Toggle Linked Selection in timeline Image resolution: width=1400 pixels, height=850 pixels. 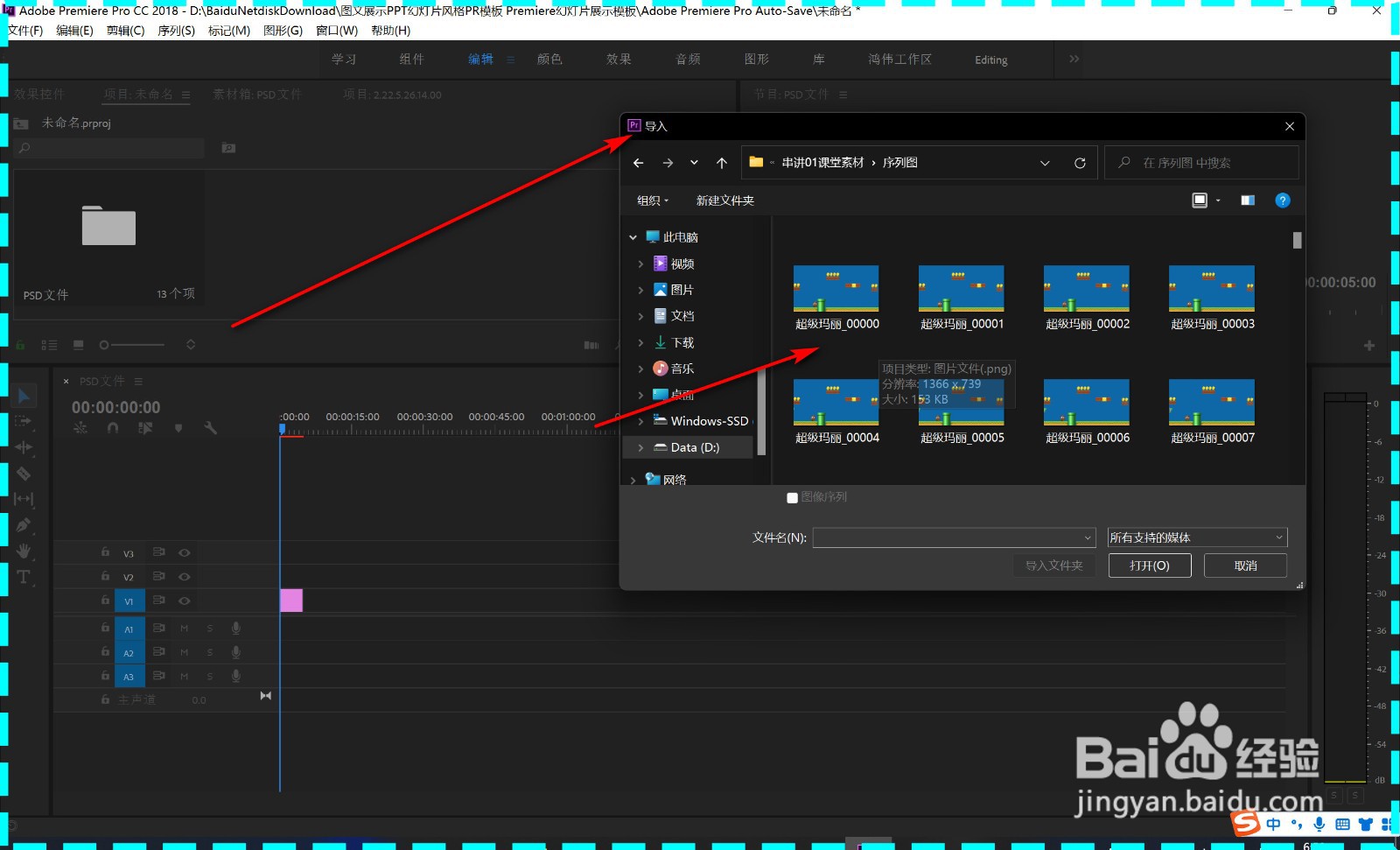pos(145,428)
